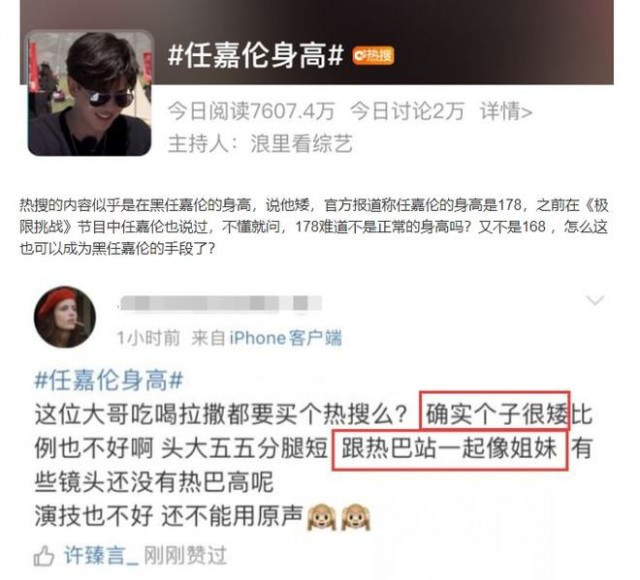
Task: Open the commenter's red beret avatar
Action: tap(65, 317)
